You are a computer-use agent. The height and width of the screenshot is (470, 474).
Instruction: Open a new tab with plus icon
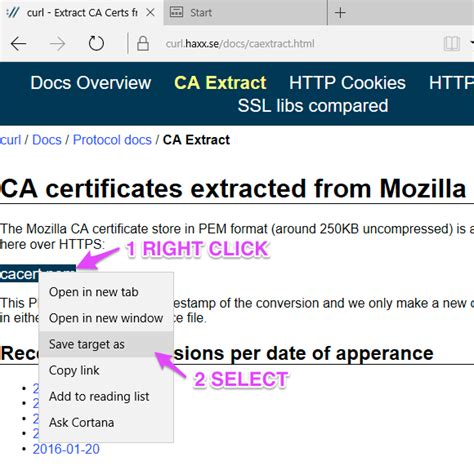(x=340, y=13)
